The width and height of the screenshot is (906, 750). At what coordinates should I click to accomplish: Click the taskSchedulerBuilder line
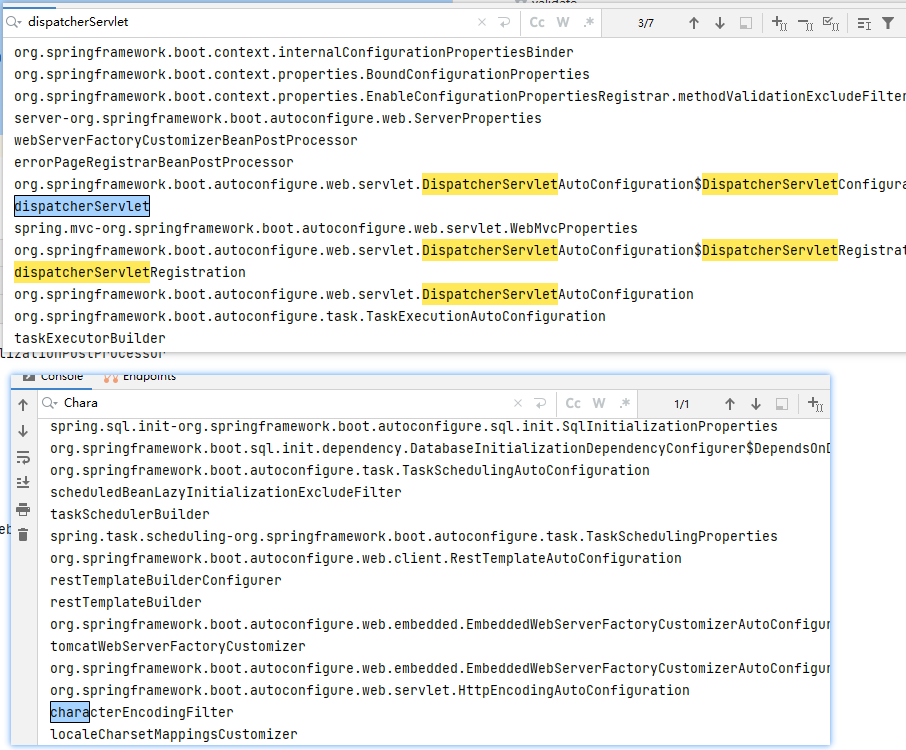tap(130, 515)
